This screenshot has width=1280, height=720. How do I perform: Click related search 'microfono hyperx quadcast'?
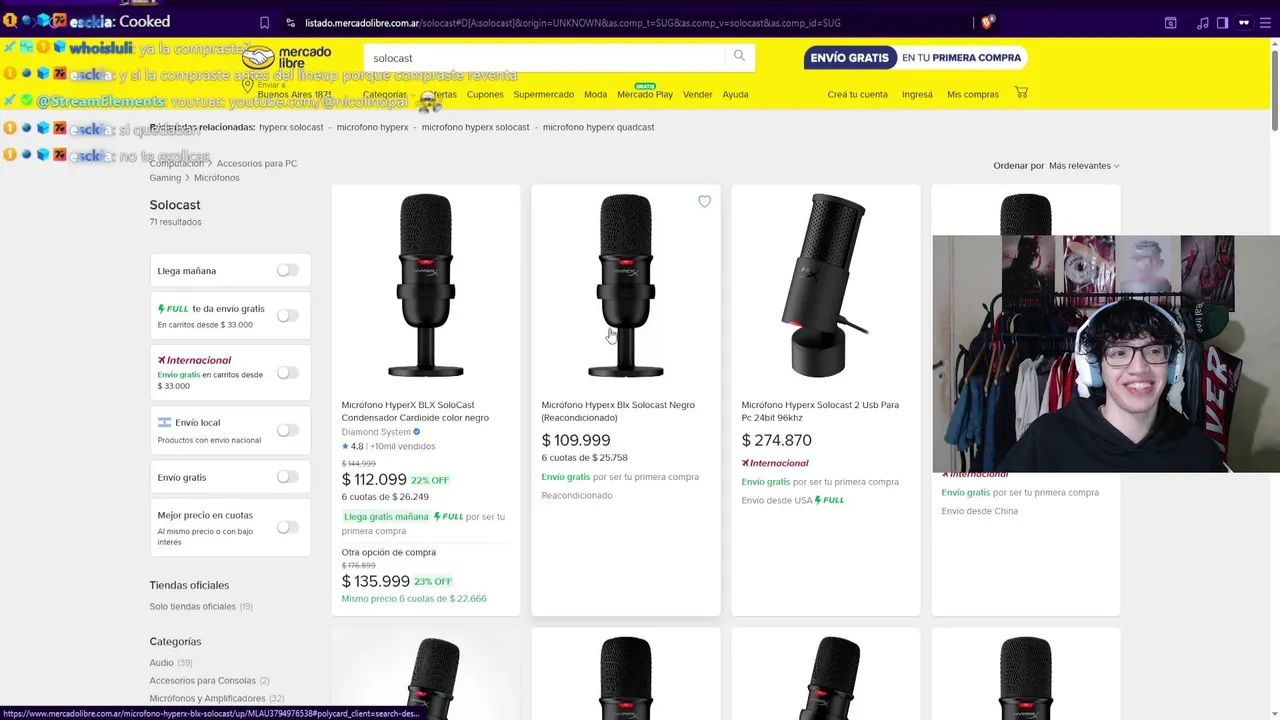pyautogui.click(x=598, y=127)
